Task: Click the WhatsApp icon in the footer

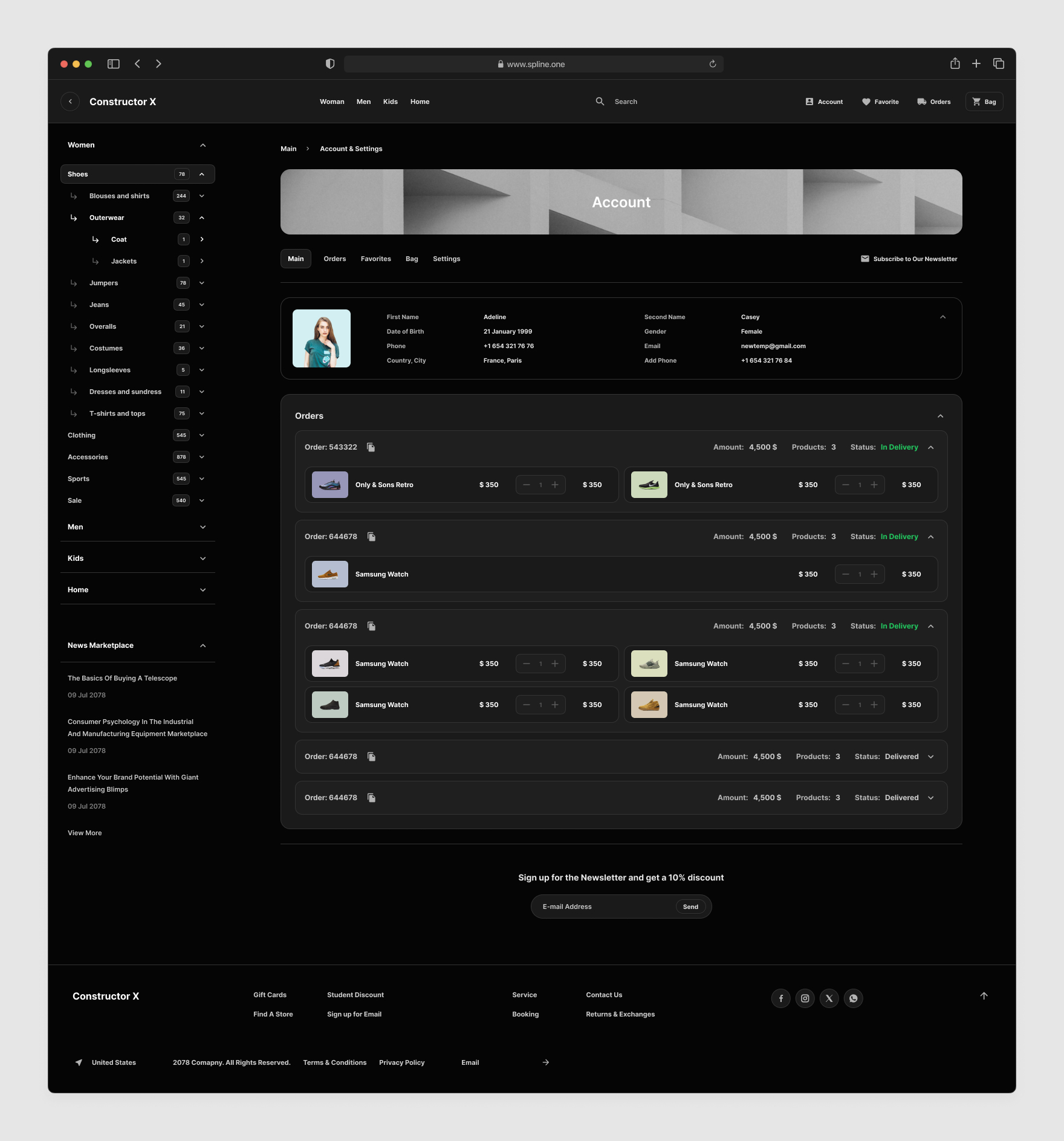Action: click(x=854, y=998)
